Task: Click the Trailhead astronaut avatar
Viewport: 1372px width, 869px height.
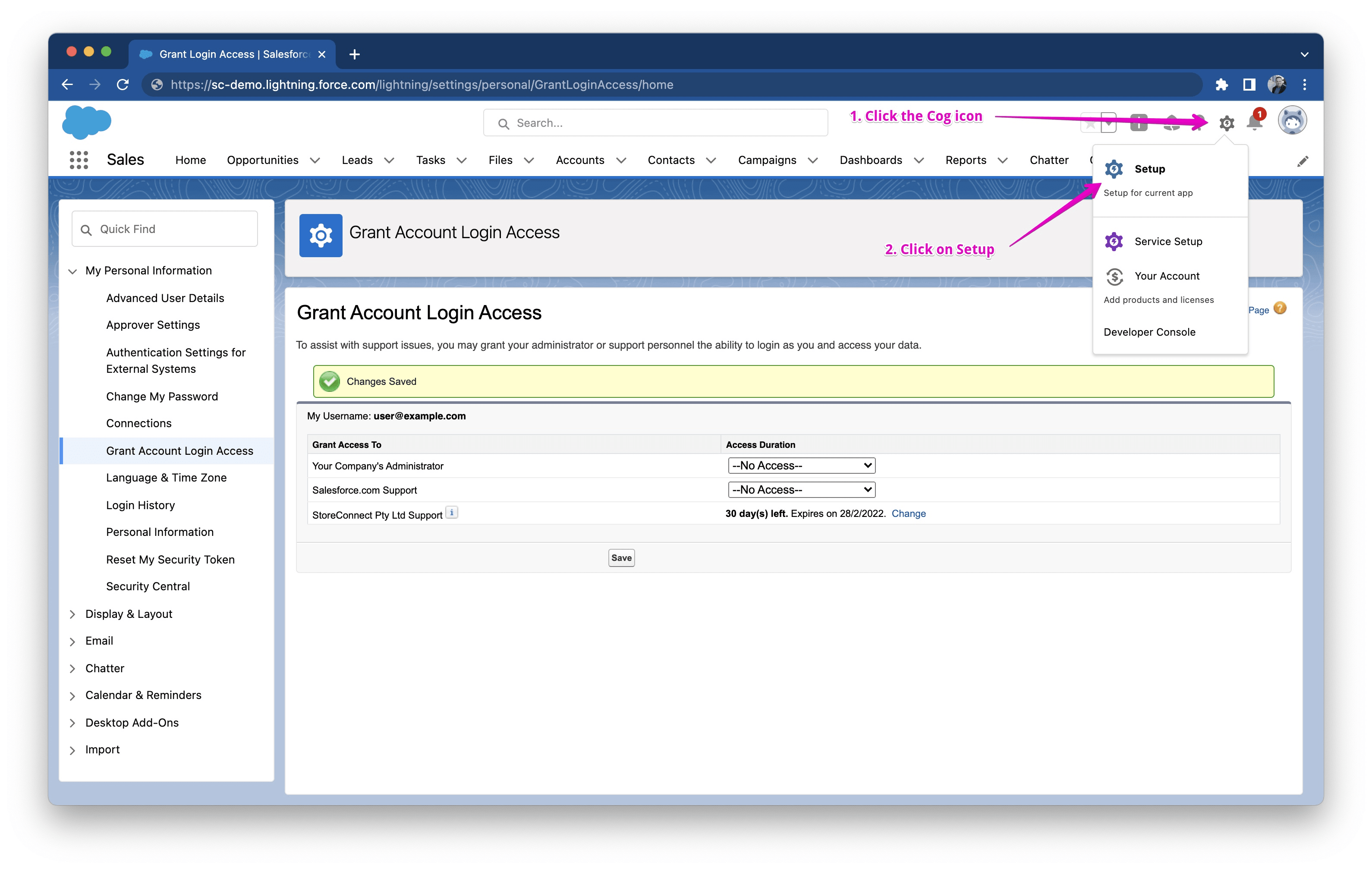Action: click(1292, 120)
